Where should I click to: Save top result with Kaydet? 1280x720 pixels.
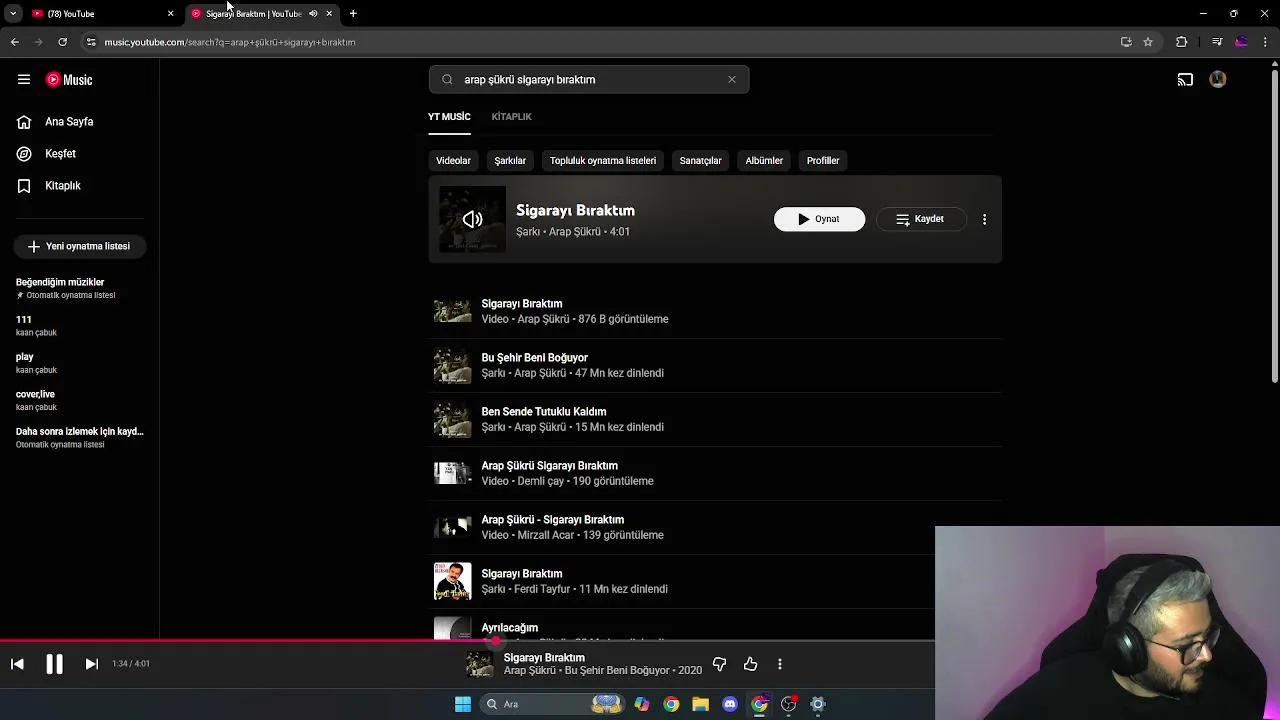[921, 219]
